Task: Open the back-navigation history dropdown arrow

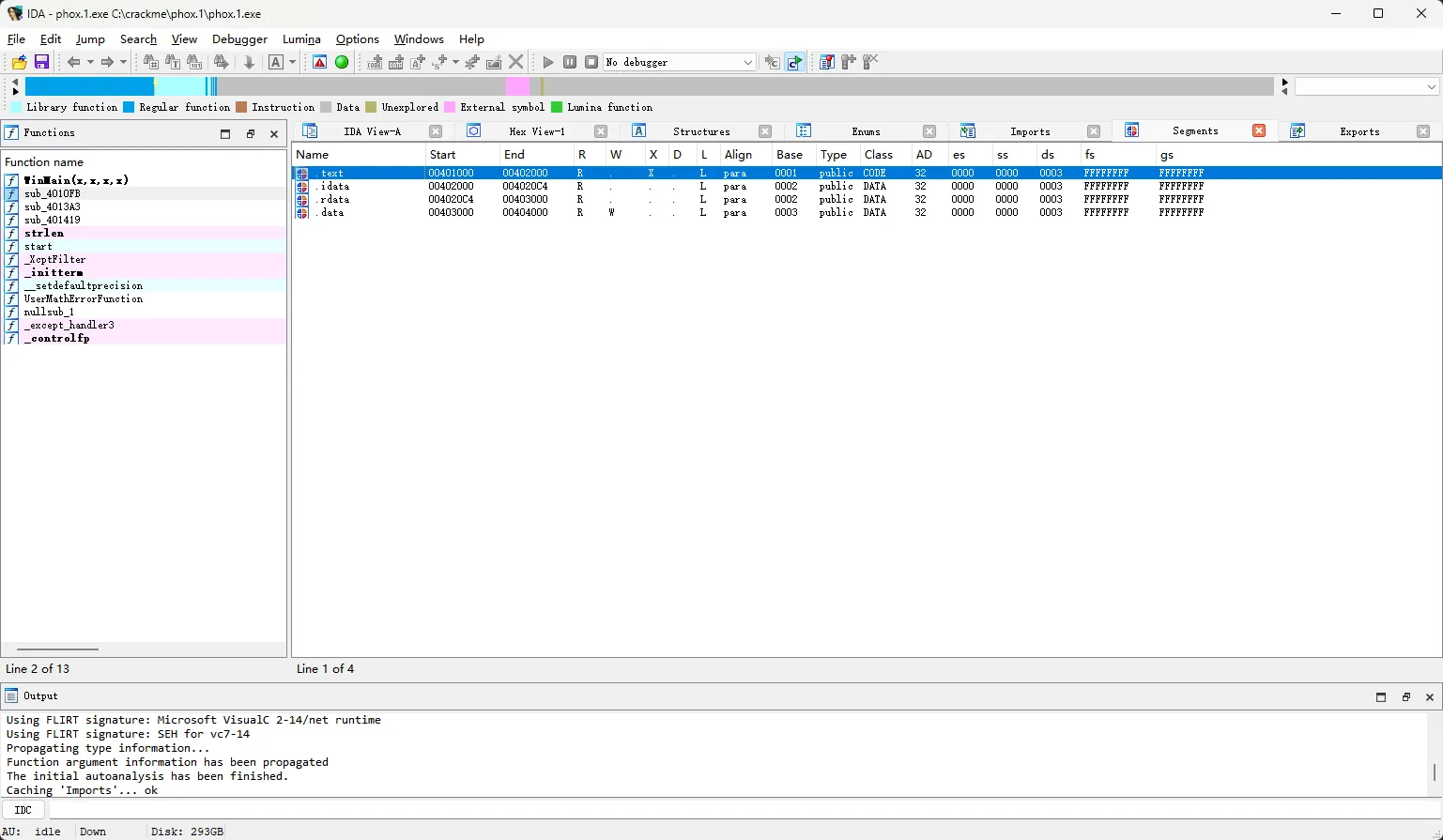Action: point(90,62)
